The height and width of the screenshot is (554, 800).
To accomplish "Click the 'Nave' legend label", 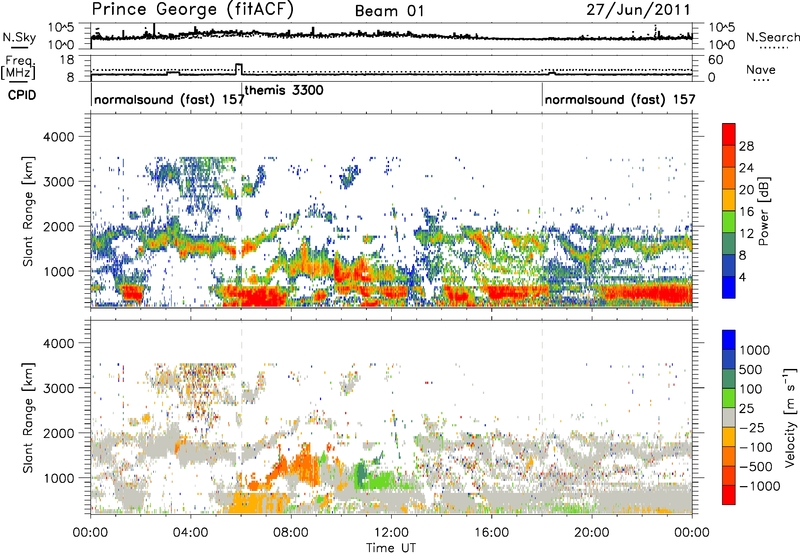I will [x=761, y=69].
